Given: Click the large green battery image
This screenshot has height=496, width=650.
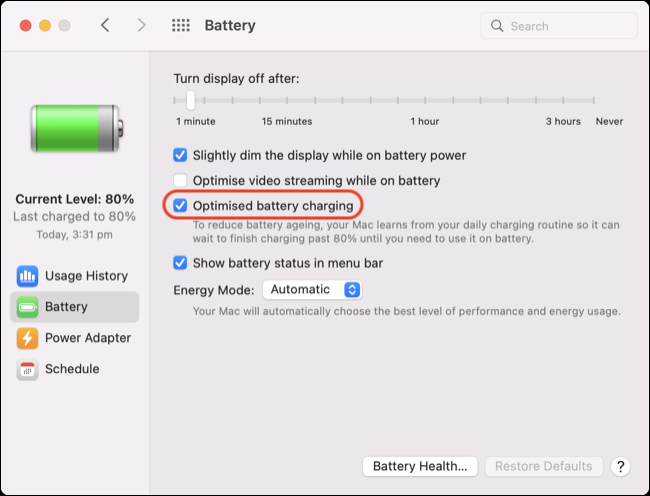Looking at the screenshot, I should point(77,128).
